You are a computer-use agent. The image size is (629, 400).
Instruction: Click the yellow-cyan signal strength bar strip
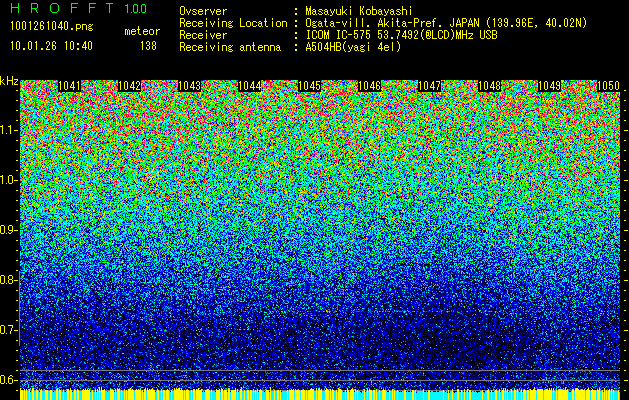320,394
